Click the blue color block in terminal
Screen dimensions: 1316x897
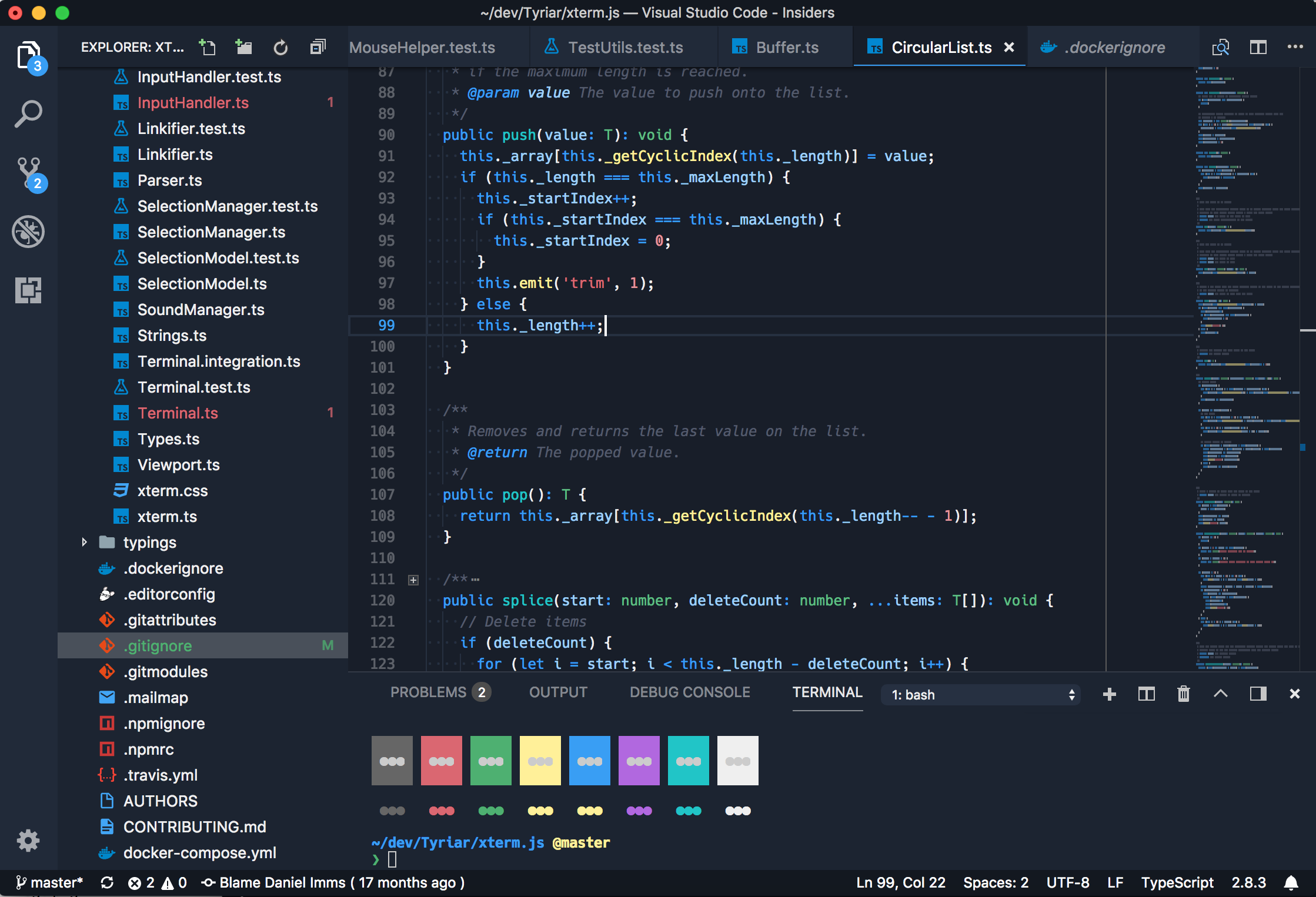point(590,761)
